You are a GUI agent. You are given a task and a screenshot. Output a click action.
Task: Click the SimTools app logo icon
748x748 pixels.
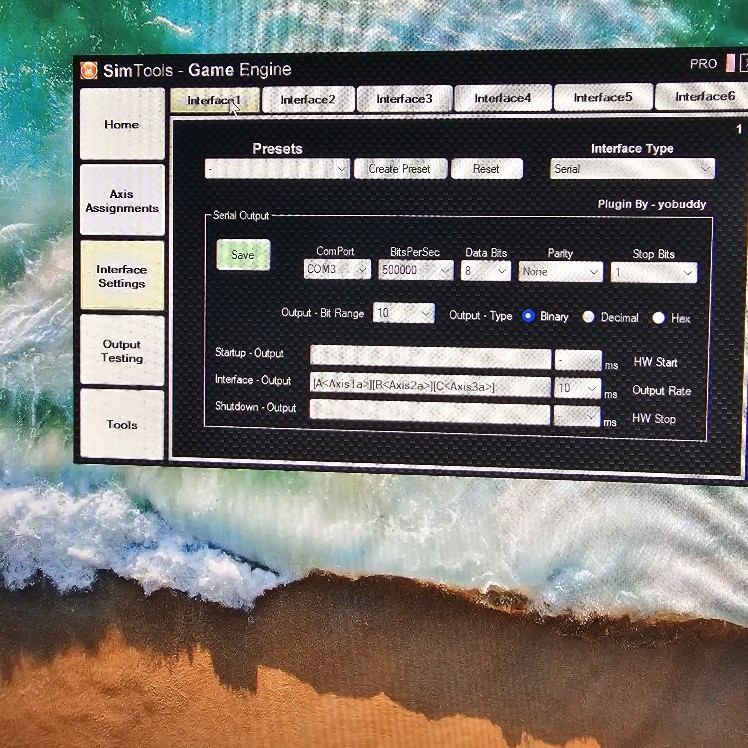(x=88, y=70)
